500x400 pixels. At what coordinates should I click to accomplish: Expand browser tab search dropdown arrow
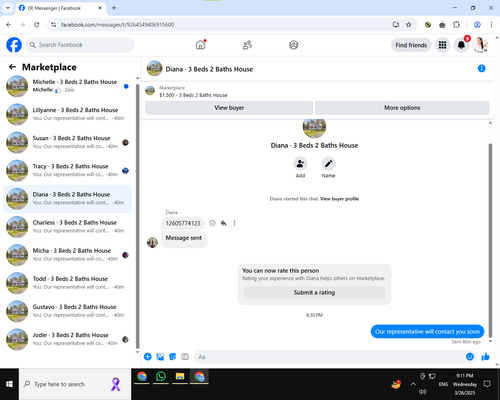click(7, 8)
